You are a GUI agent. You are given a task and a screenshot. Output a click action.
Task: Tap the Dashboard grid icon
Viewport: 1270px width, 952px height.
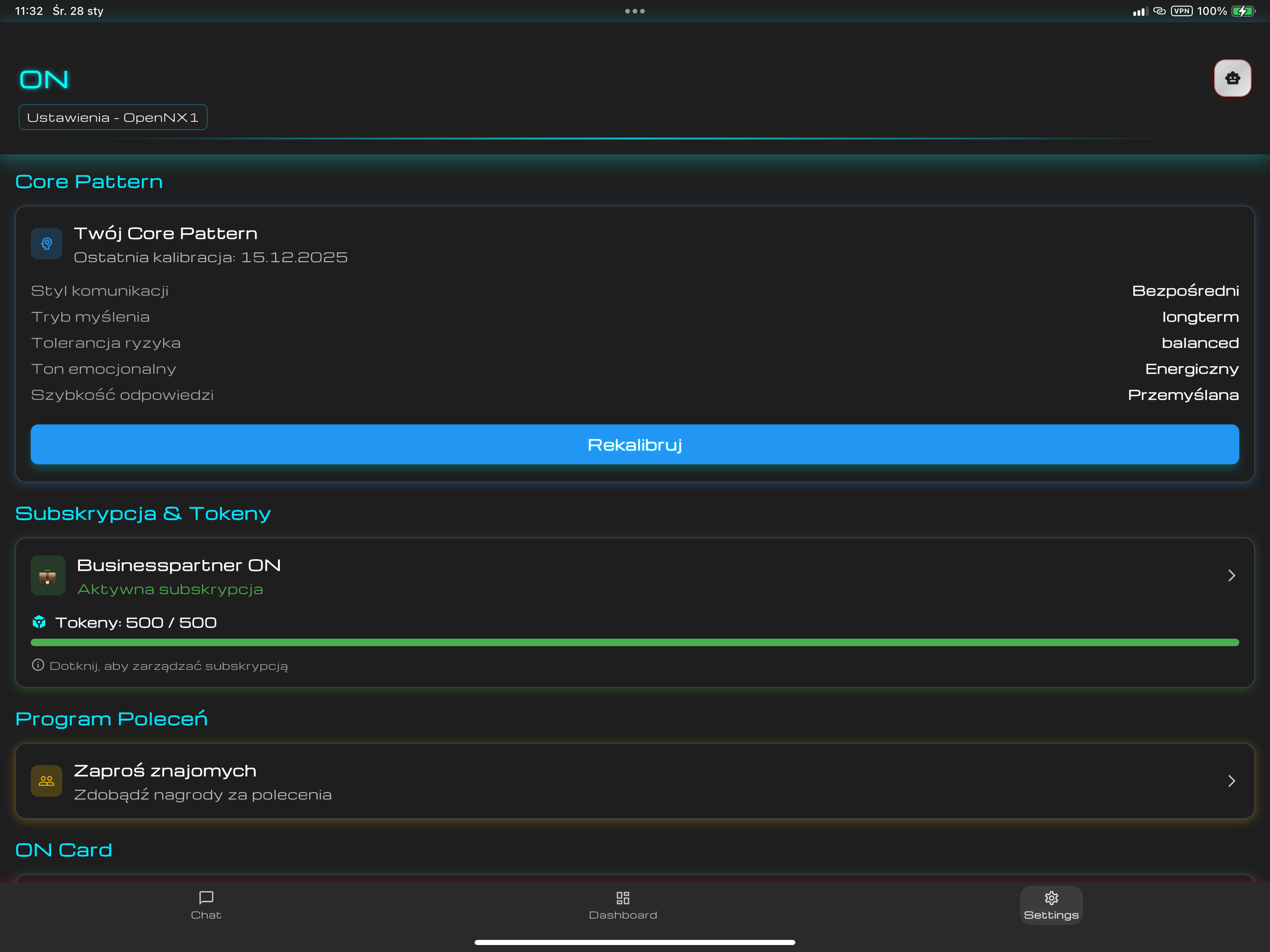pyautogui.click(x=623, y=898)
